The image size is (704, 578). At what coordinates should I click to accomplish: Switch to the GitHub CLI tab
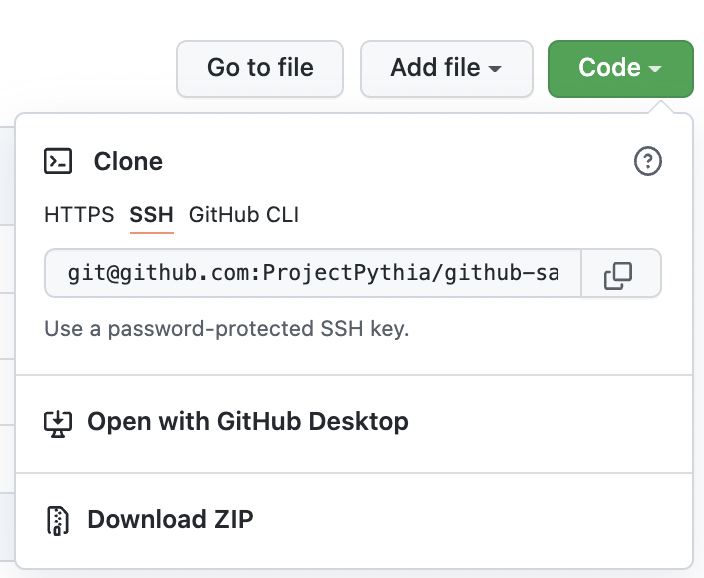244,215
